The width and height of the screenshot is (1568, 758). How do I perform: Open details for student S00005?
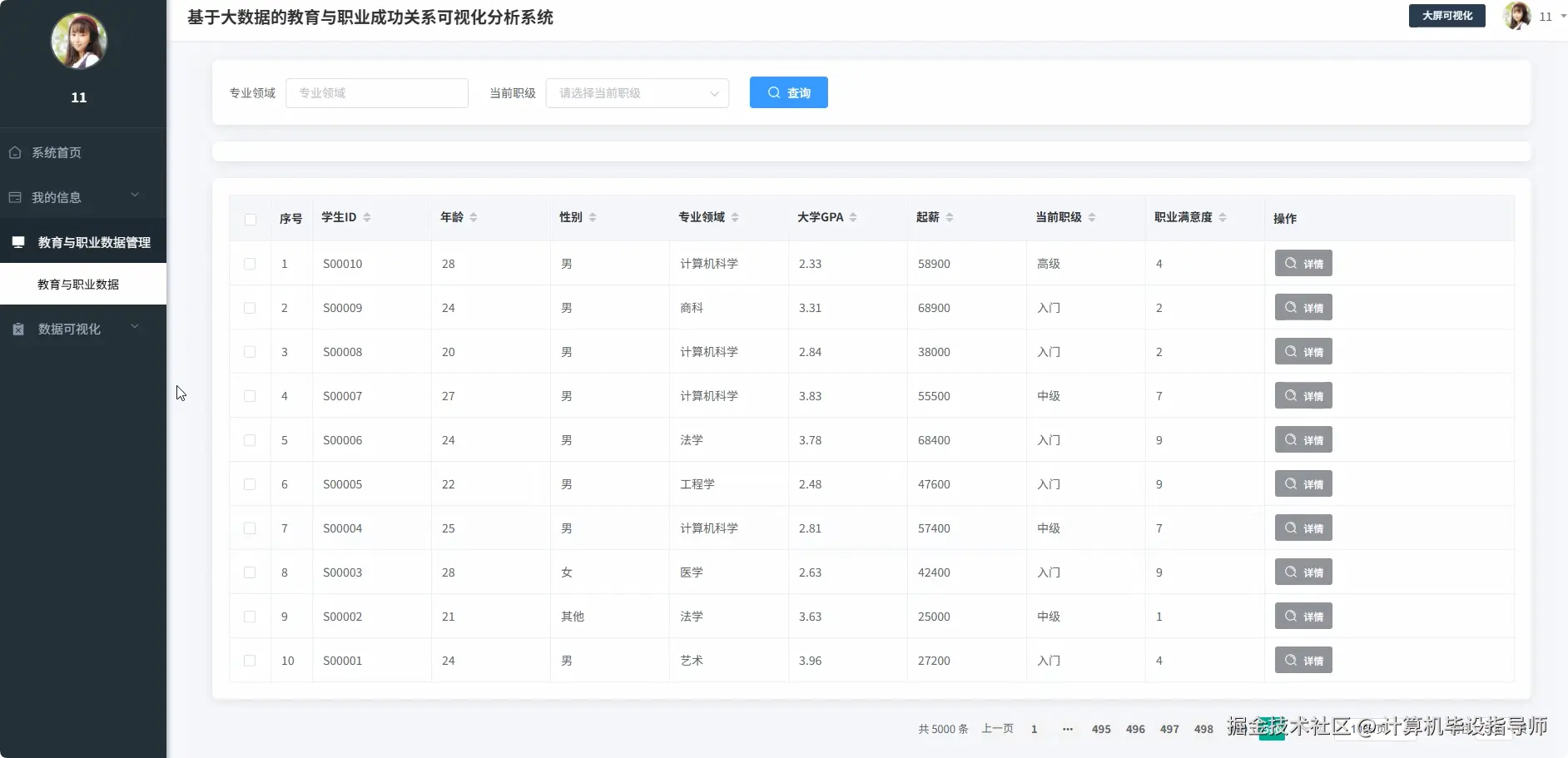pyautogui.click(x=1303, y=484)
